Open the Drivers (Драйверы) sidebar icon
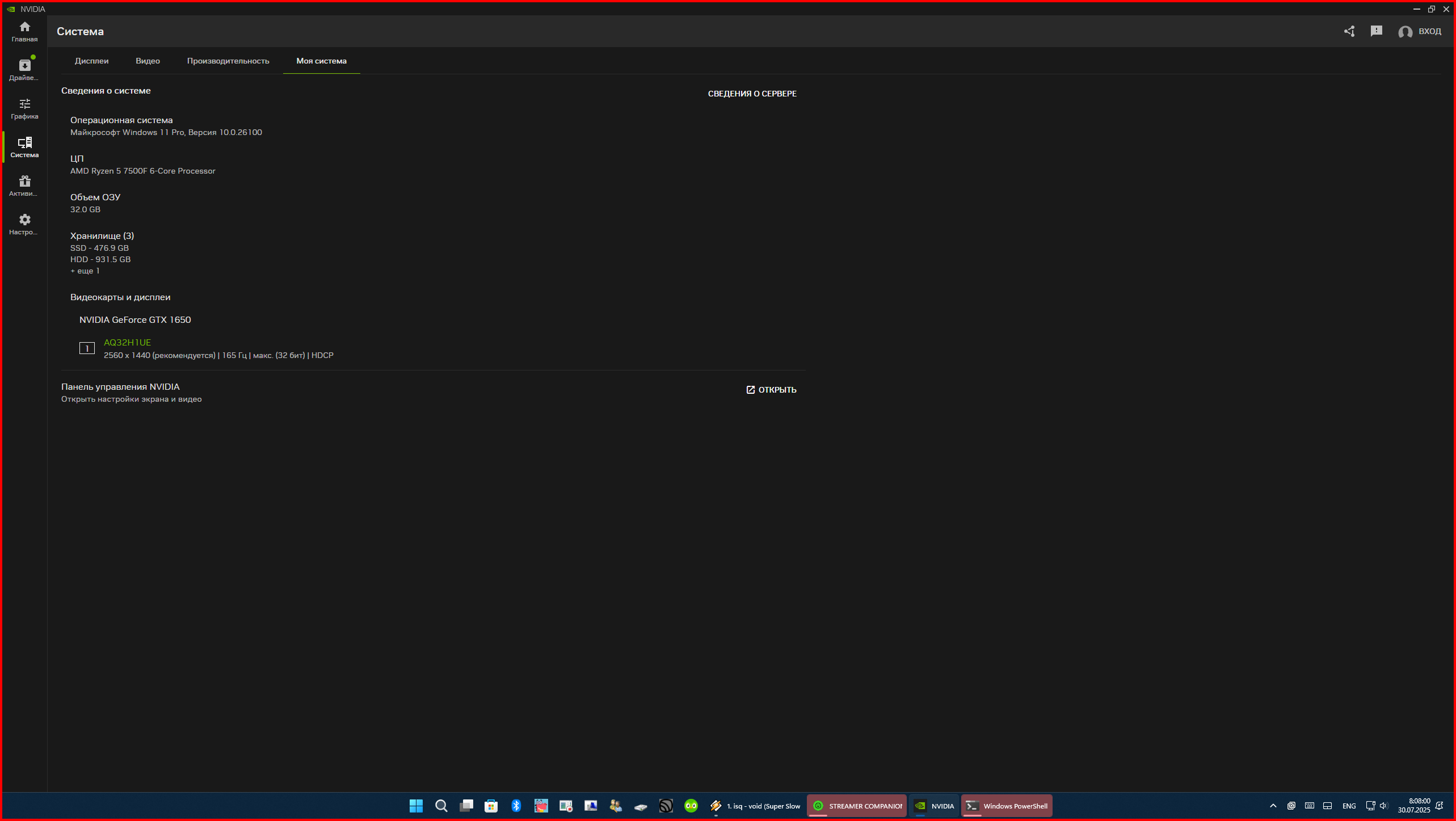 [x=24, y=70]
